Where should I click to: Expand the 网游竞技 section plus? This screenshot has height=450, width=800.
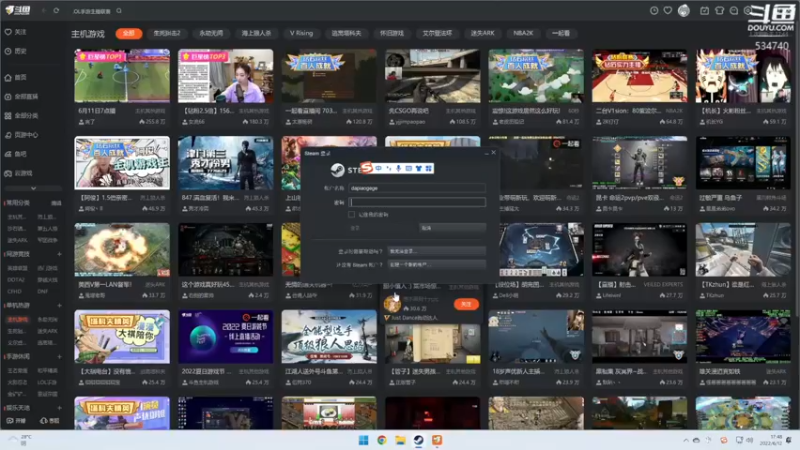point(59,254)
